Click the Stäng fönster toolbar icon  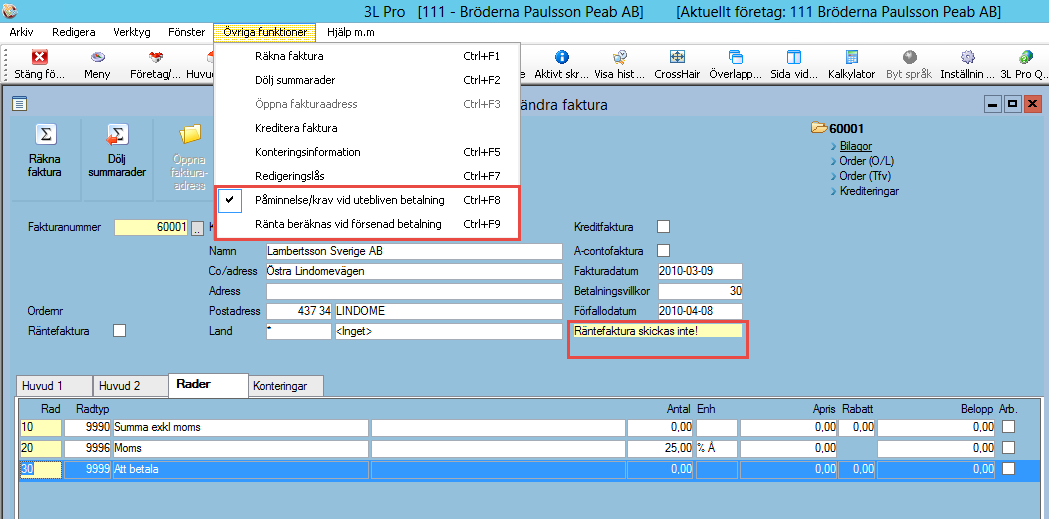pos(39,58)
